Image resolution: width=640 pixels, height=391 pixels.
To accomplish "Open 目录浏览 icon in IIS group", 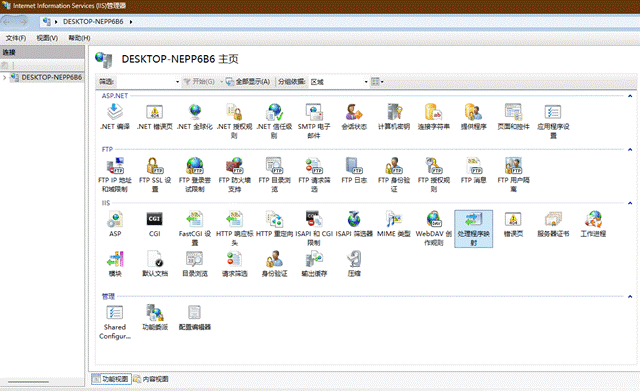I will tap(195, 259).
